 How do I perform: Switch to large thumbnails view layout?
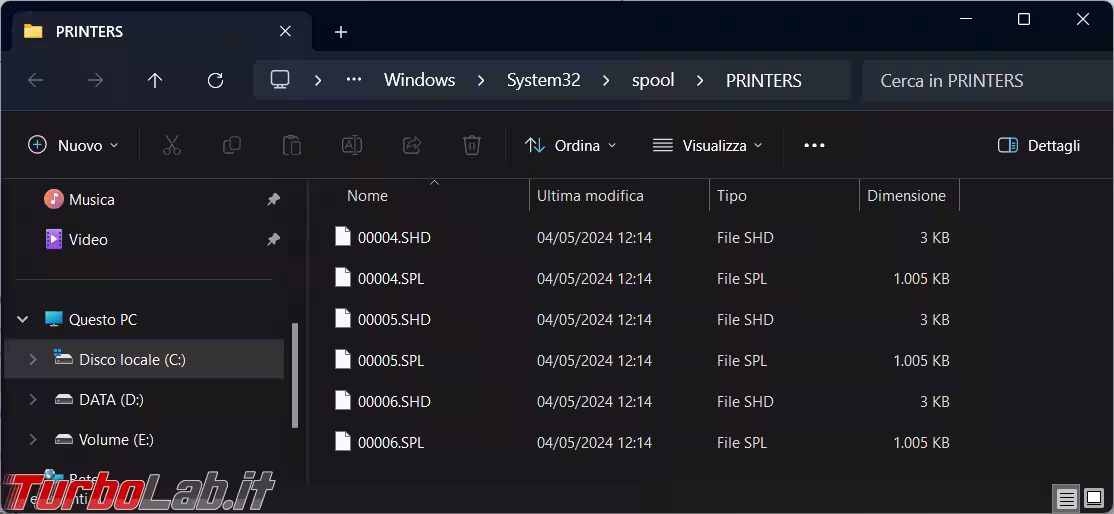click(x=1095, y=498)
